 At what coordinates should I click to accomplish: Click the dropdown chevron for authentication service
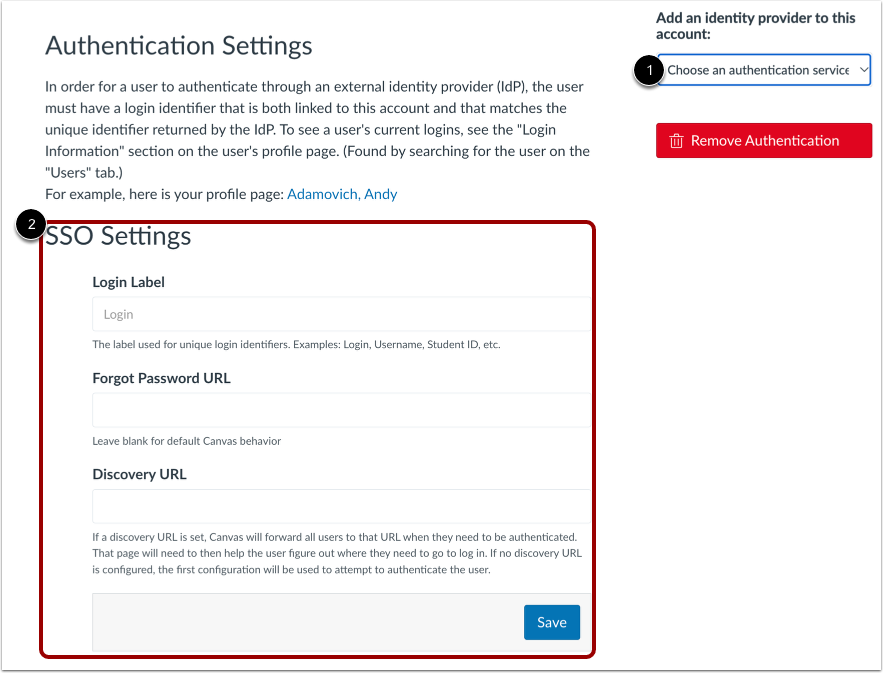(x=862, y=69)
